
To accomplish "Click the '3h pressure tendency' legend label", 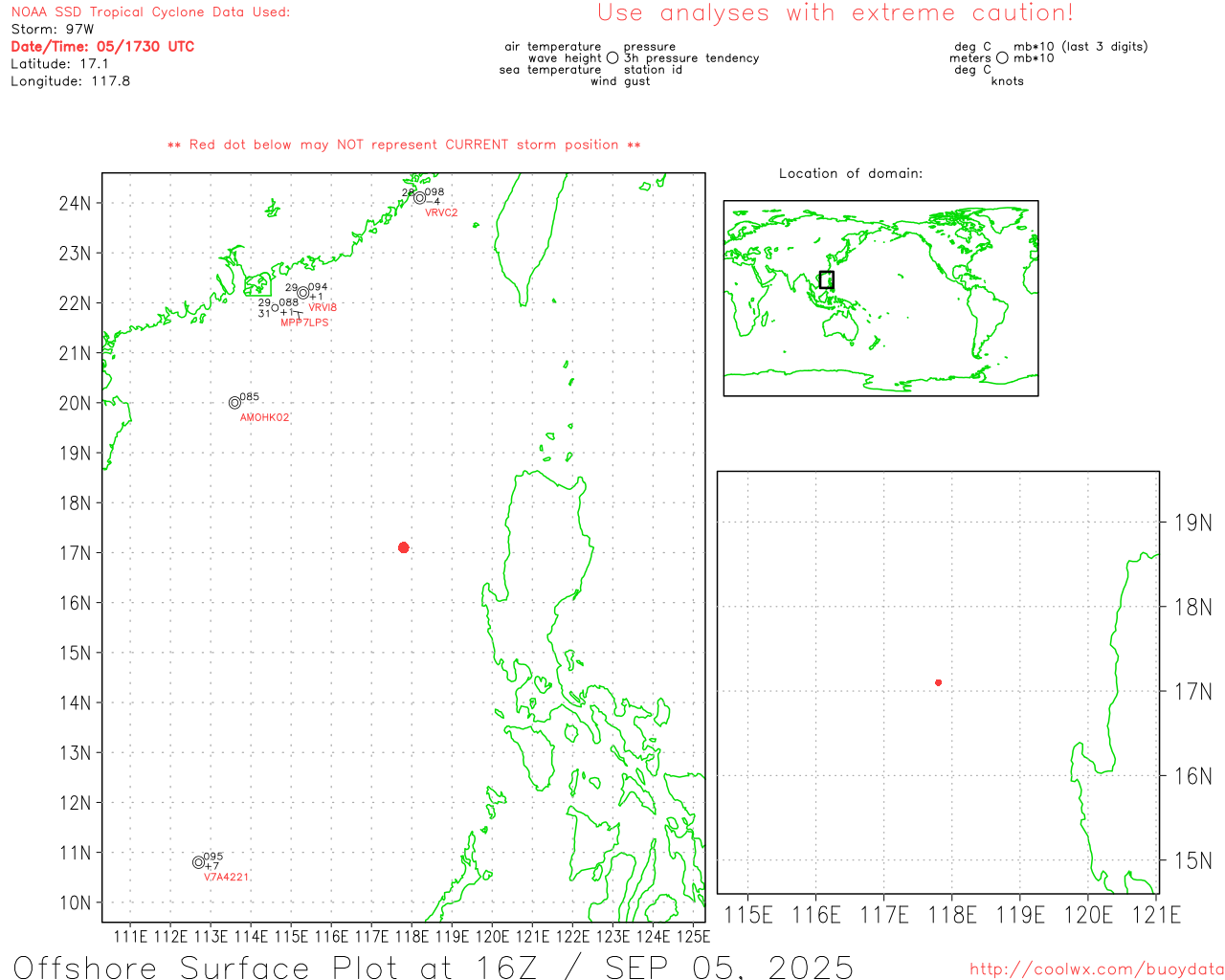I will click(x=691, y=58).
